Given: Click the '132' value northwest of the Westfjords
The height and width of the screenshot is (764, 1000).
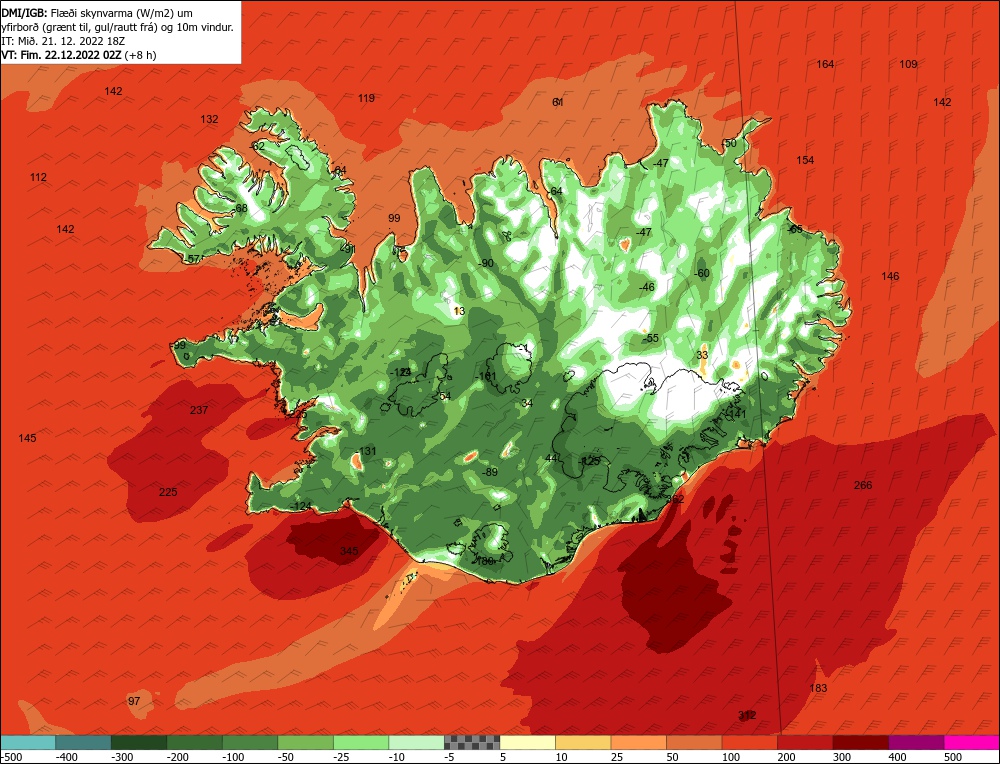Looking at the screenshot, I should (209, 119).
